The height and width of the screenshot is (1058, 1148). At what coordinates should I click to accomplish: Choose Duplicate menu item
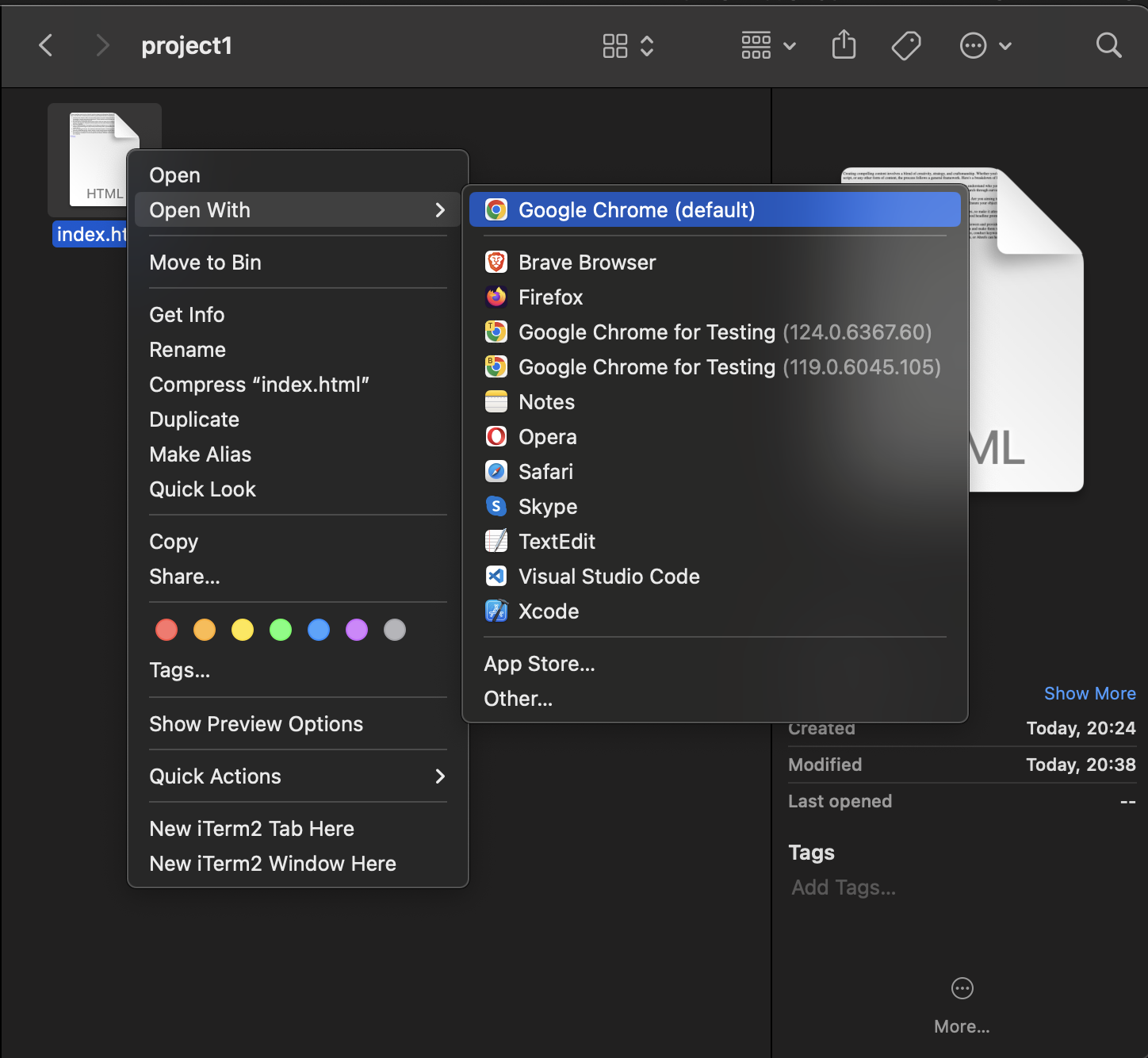[298, 420]
